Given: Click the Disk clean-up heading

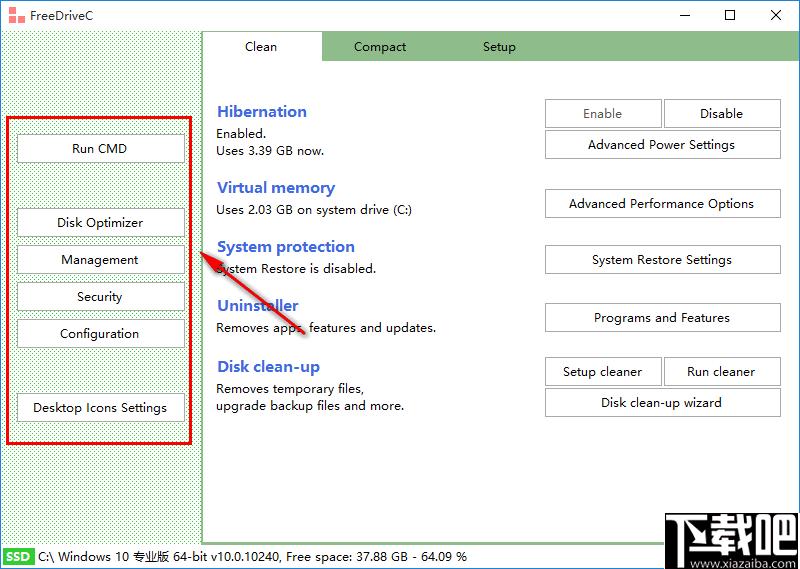Looking at the screenshot, I should tap(268, 367).
